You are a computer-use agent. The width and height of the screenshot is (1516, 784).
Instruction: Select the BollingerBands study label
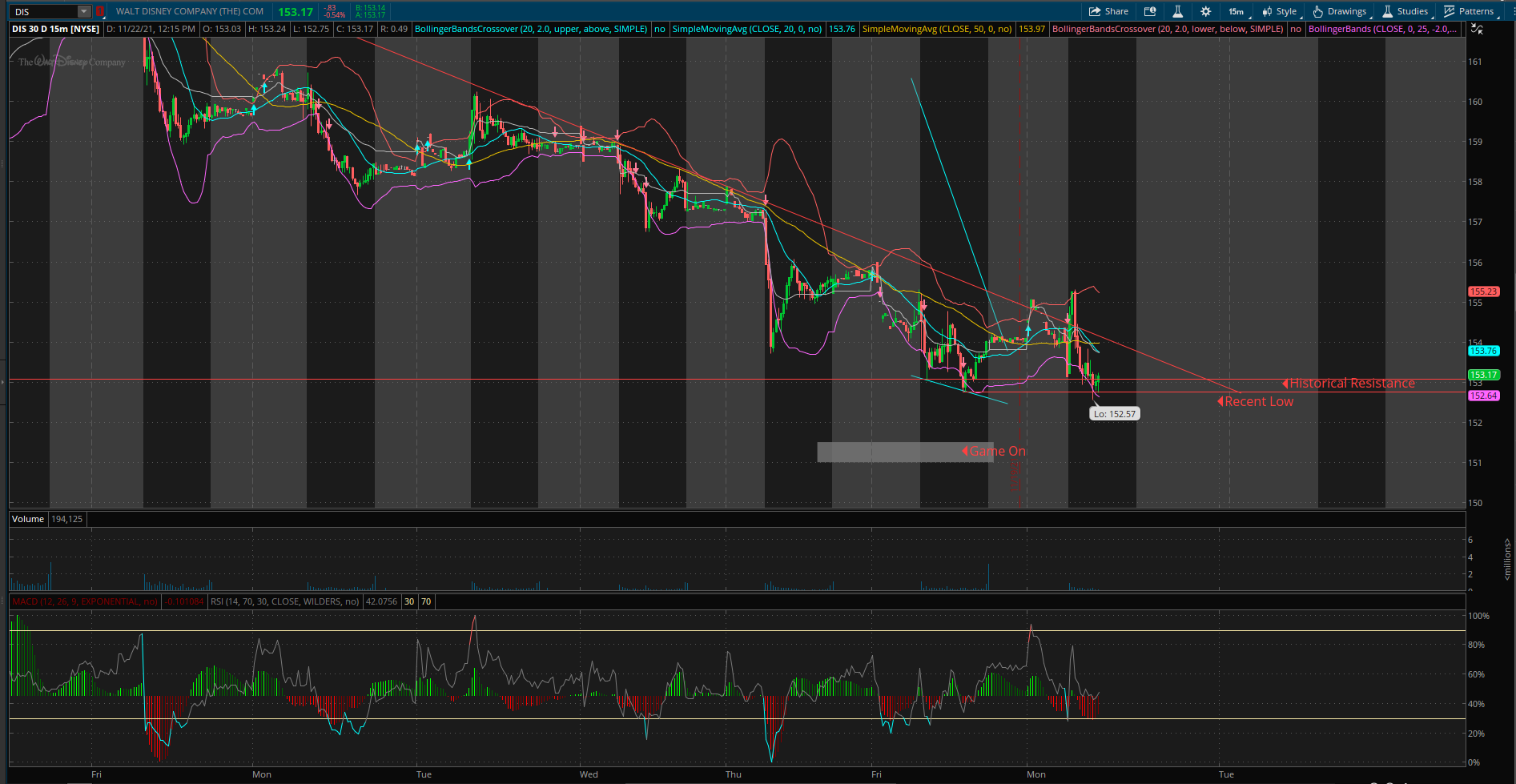click(1382, 29)
